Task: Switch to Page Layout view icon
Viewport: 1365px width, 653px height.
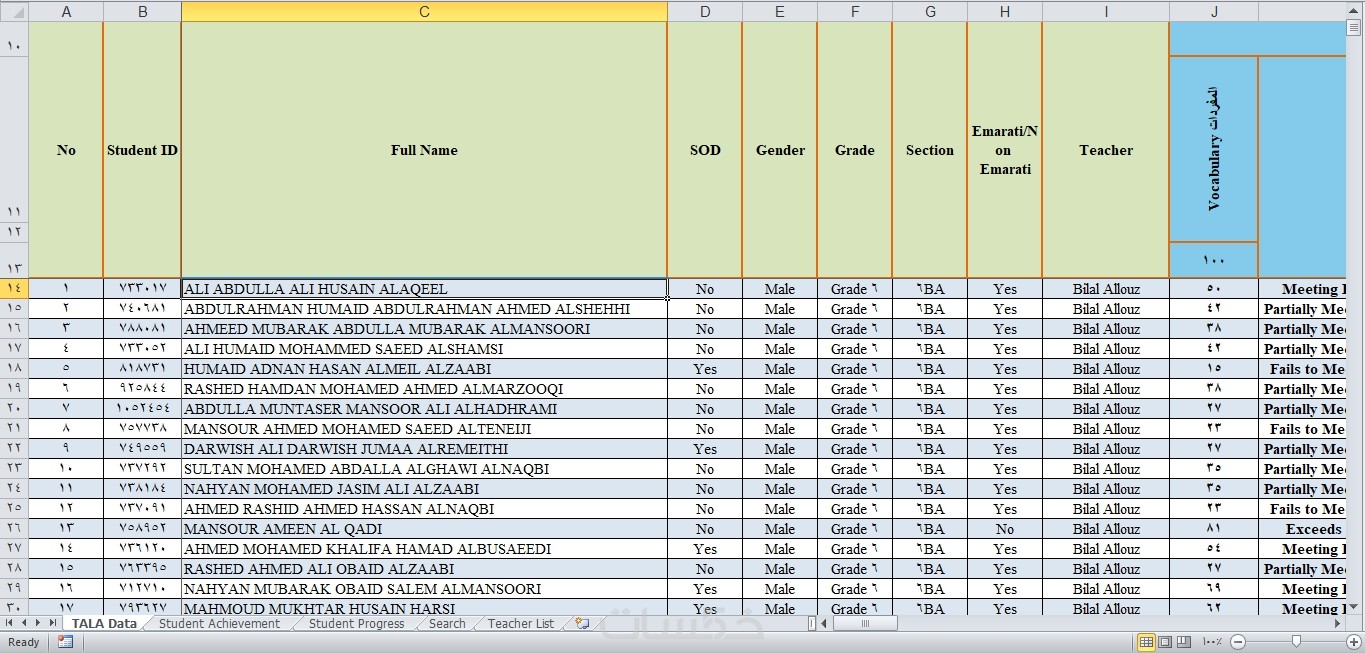Action: [x=1165, y=642]
